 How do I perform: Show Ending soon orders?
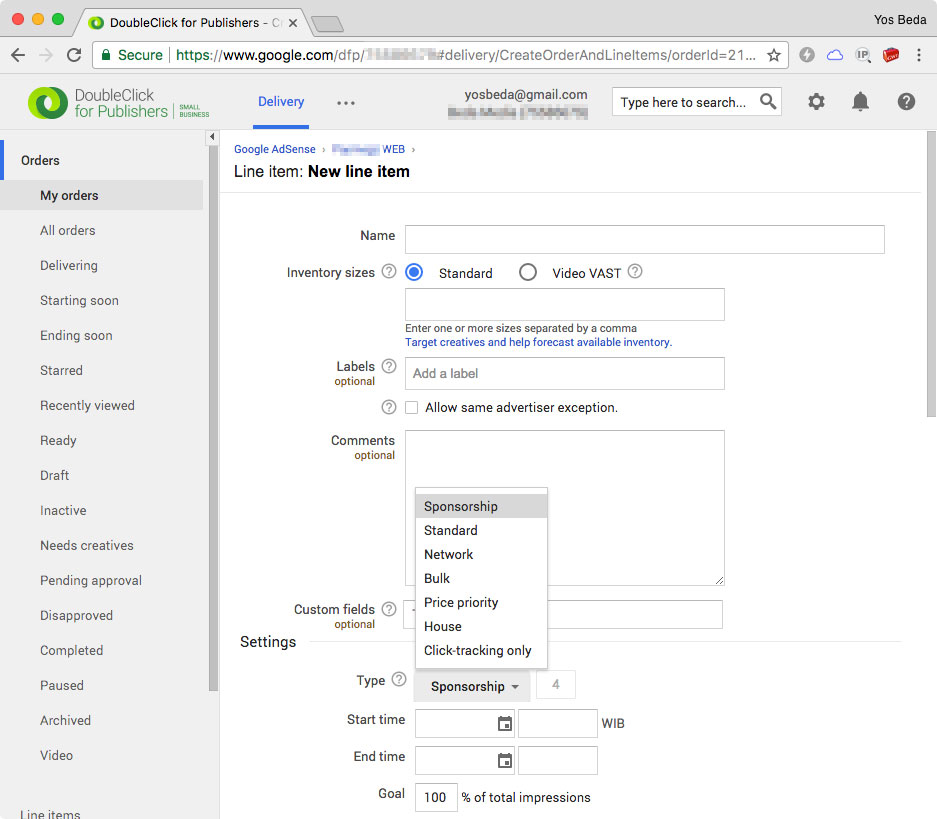pos(76,335)
